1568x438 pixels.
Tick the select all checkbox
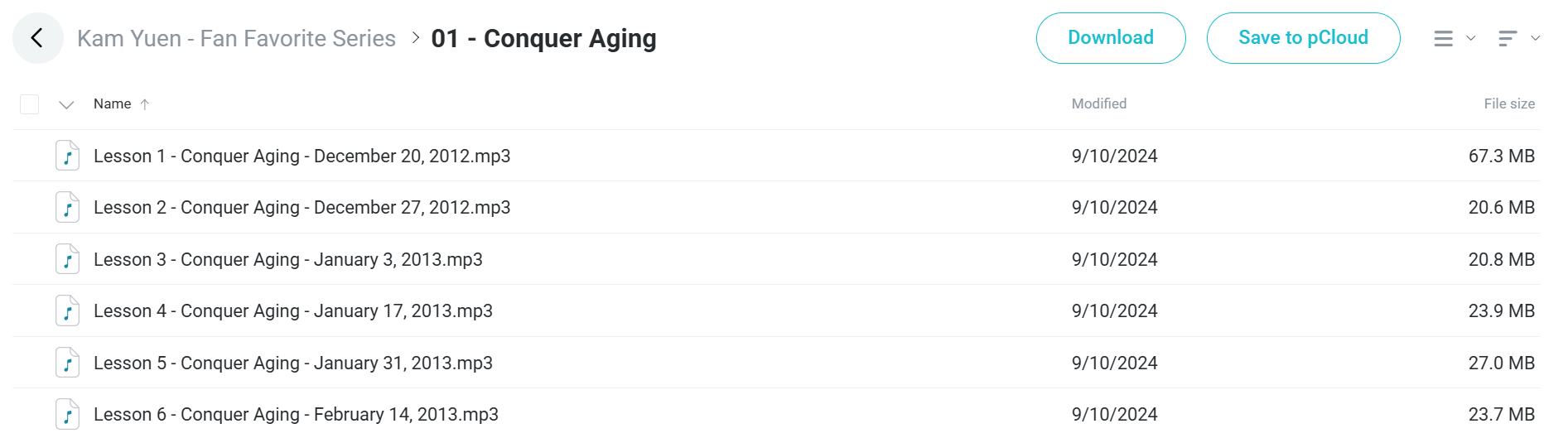29,104
